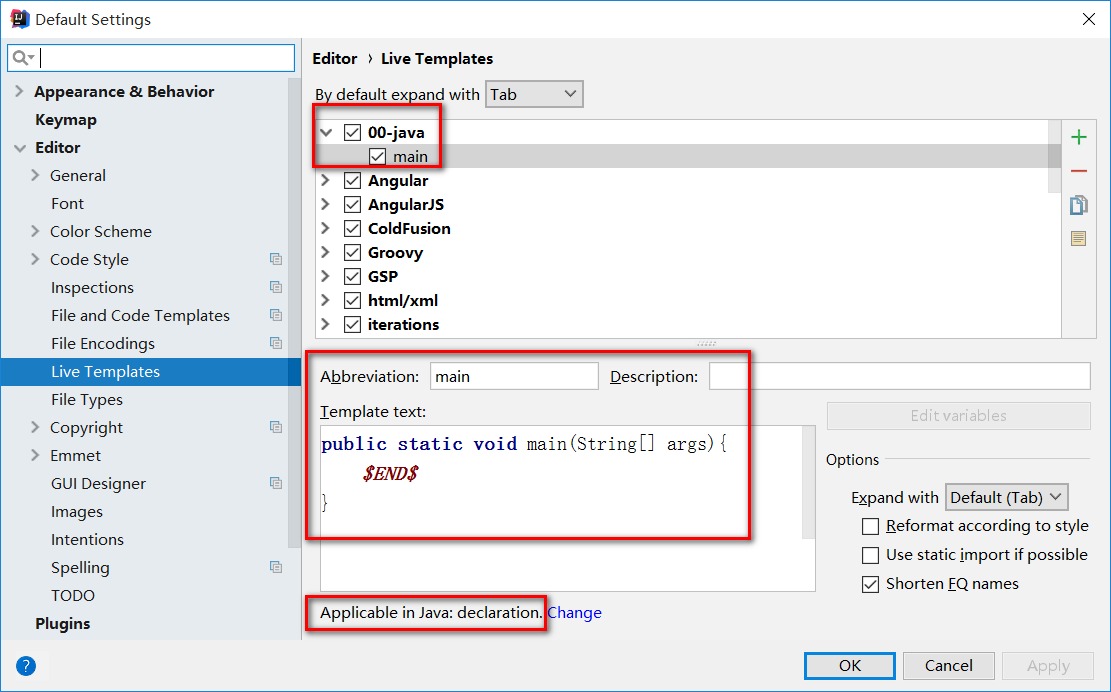1111x692 pixels.
Task: Close the Default Settings dialog
Action: pos(1089,19)
